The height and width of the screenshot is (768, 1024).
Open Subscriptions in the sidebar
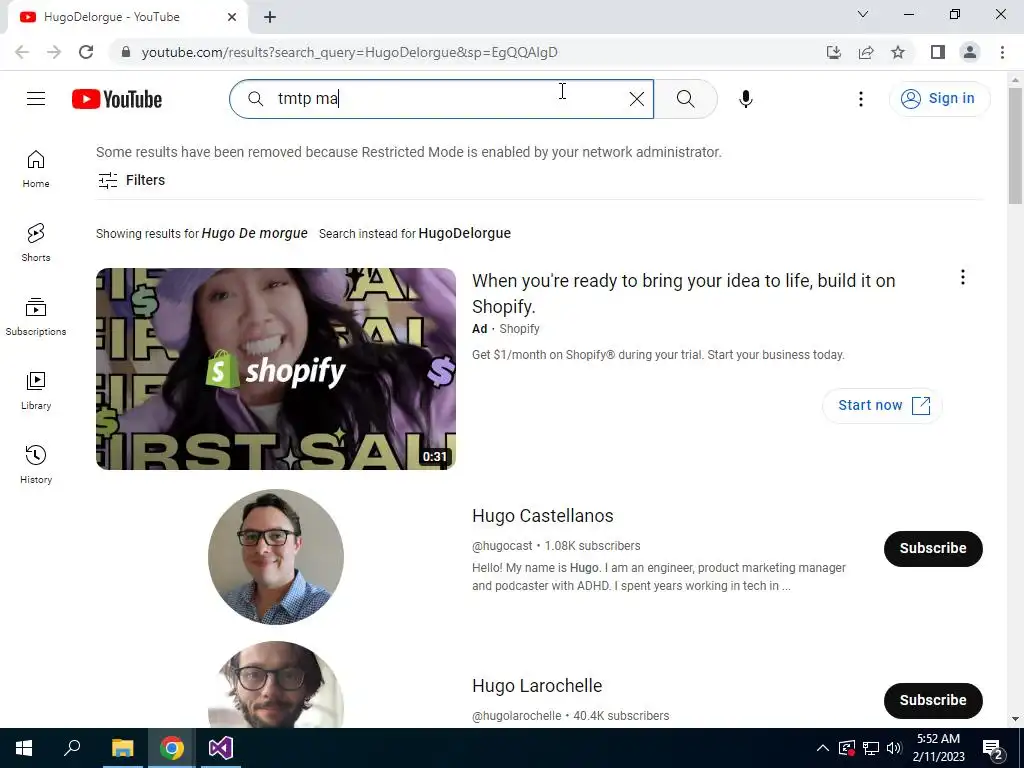coord(36,317)
